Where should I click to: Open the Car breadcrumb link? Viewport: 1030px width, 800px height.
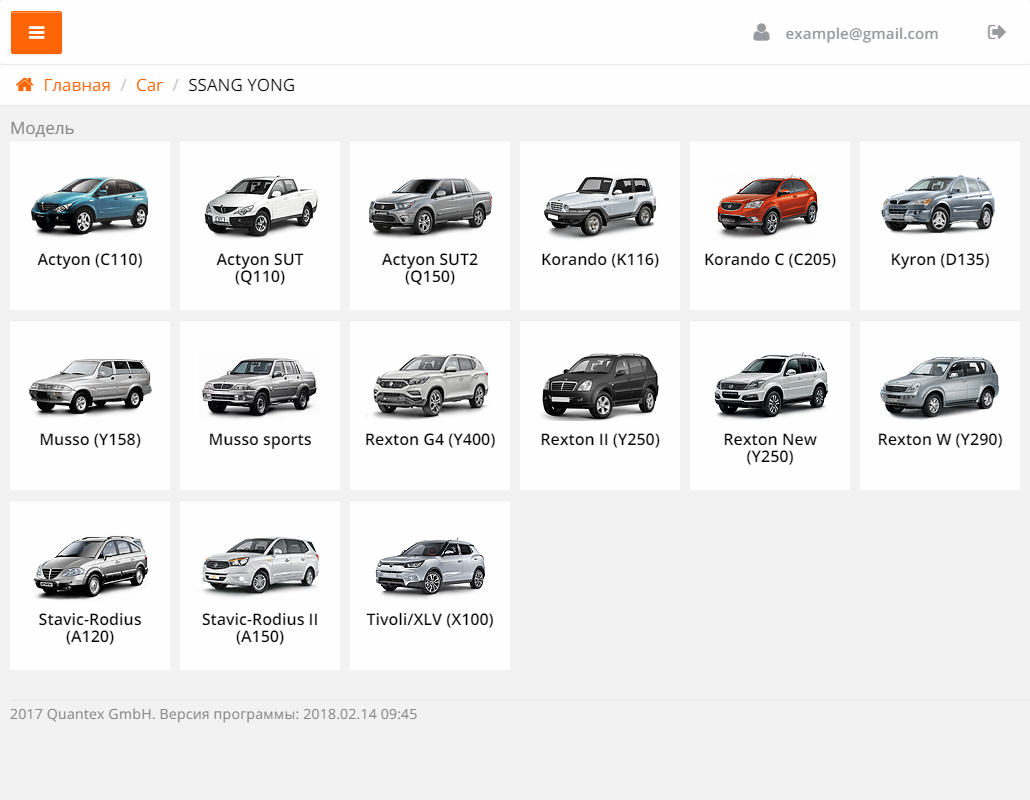click(149, 85)
